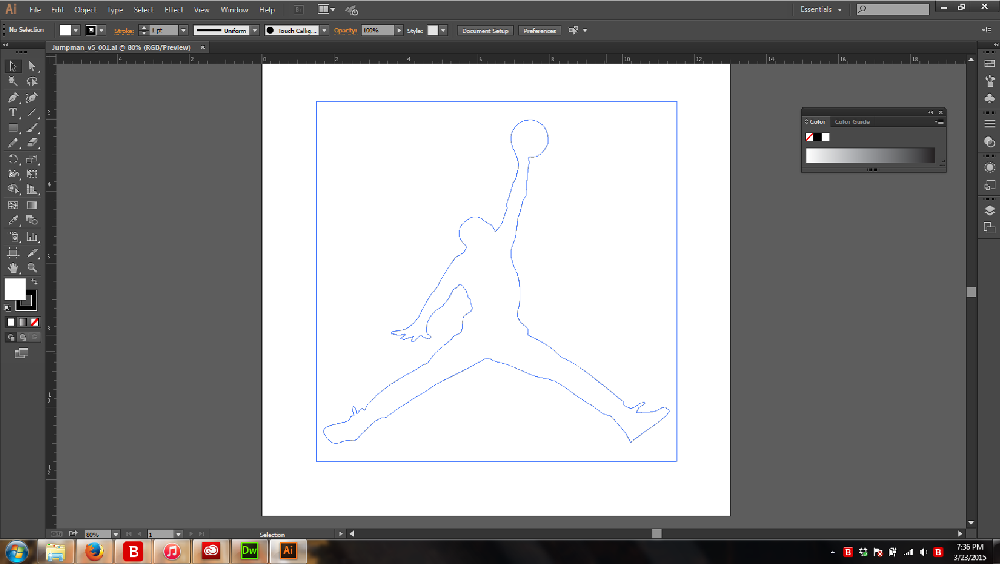
Task: Select the Gradient tool
Action: click(32, 205)
